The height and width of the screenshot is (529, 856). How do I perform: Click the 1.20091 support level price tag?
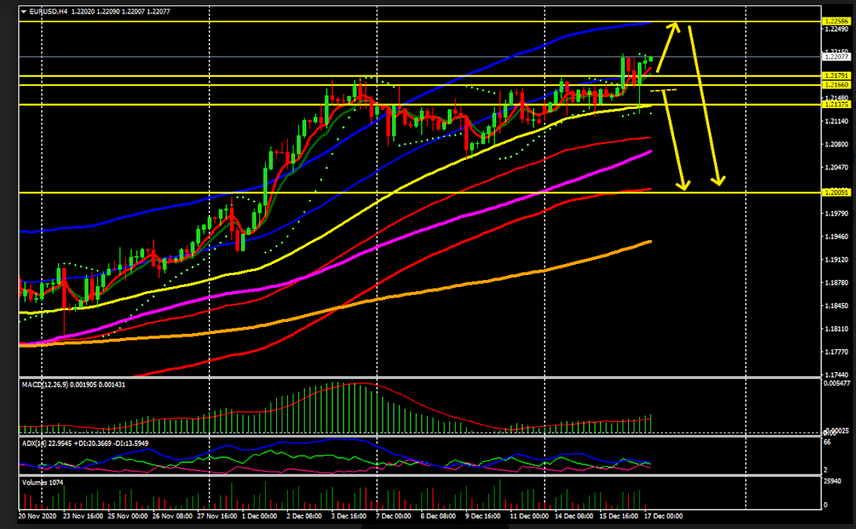pos(835,192)
